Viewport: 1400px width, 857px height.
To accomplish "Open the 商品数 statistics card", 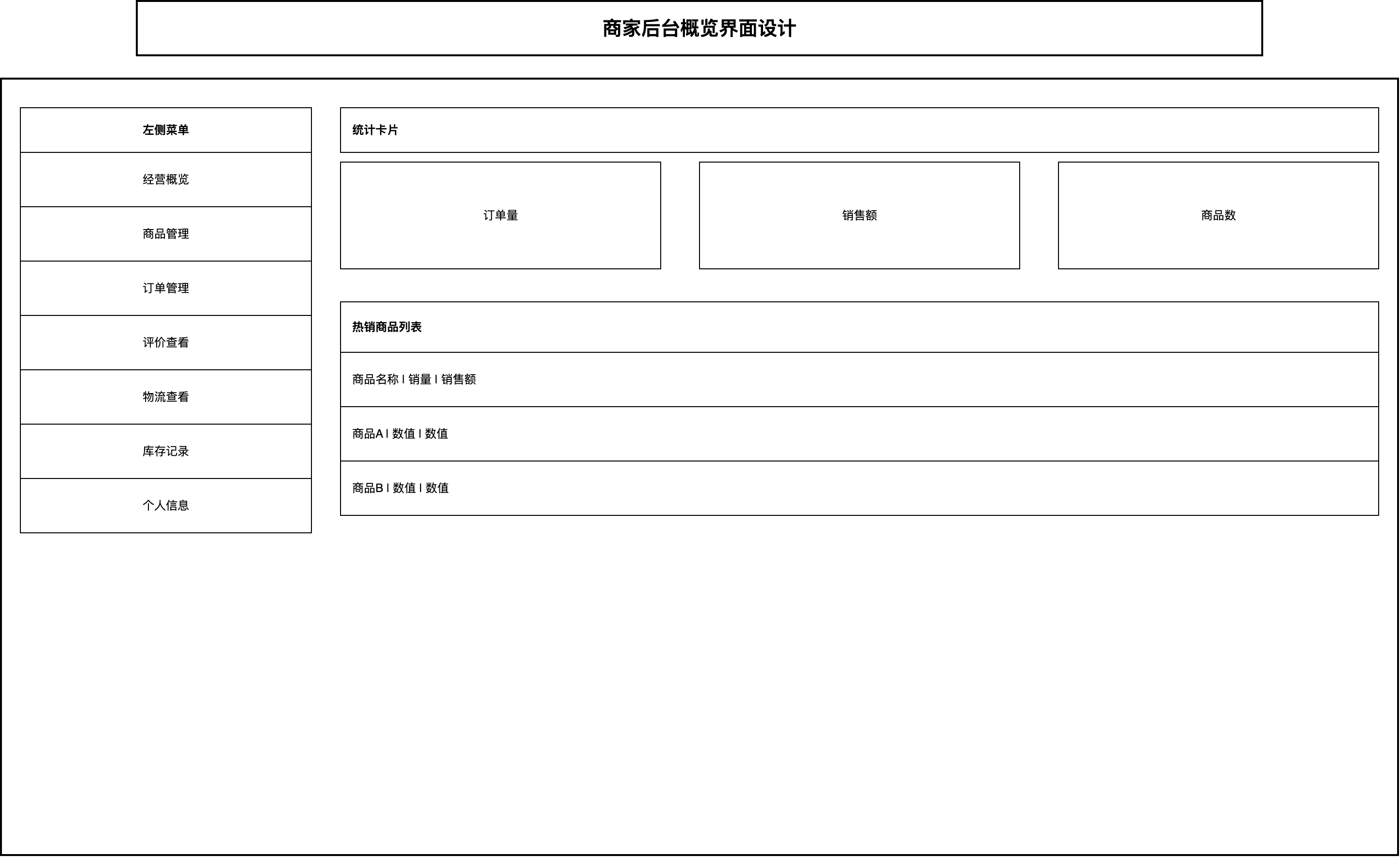I will click(1218, 215).
